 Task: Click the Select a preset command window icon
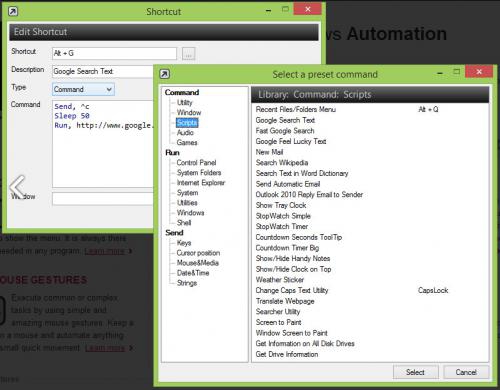(165, 74)
